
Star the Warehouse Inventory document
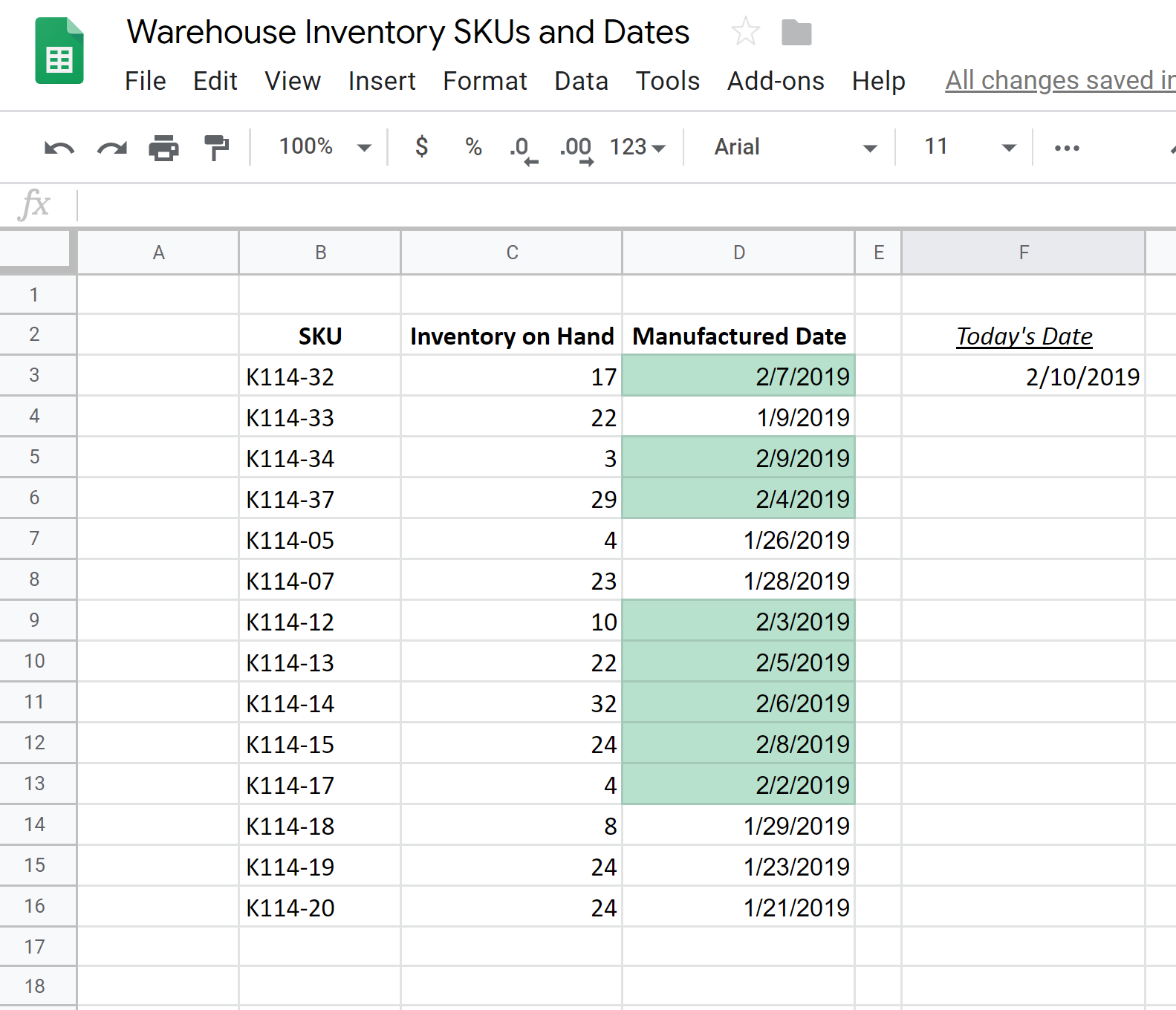tap(745, 32)
